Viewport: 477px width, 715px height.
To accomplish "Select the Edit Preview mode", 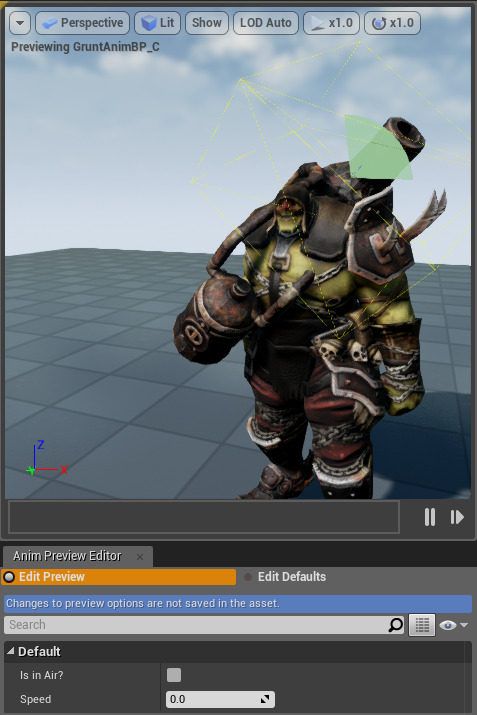I will tap(119, 577).
